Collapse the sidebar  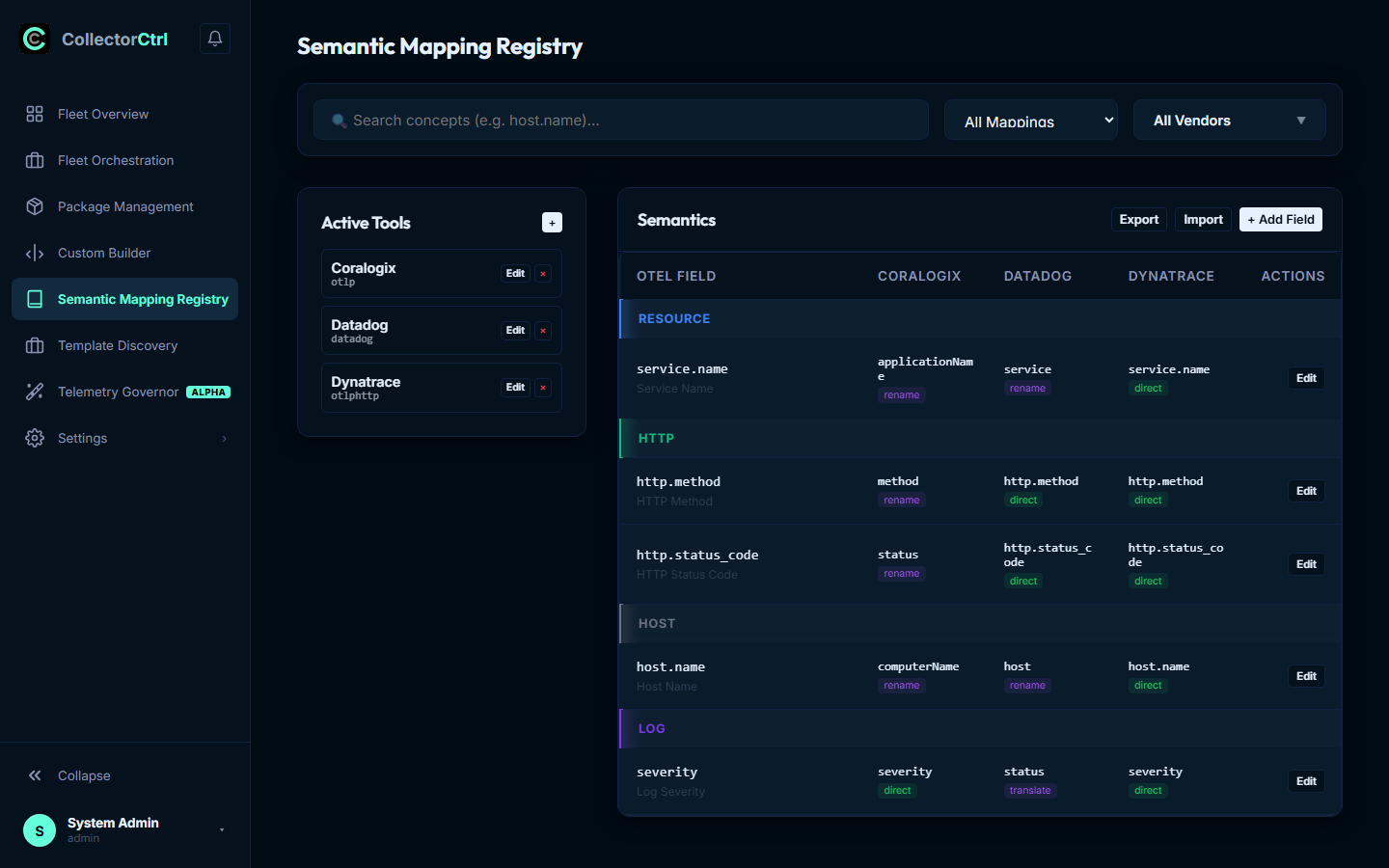pyautogui.click(x=125, y=775)
